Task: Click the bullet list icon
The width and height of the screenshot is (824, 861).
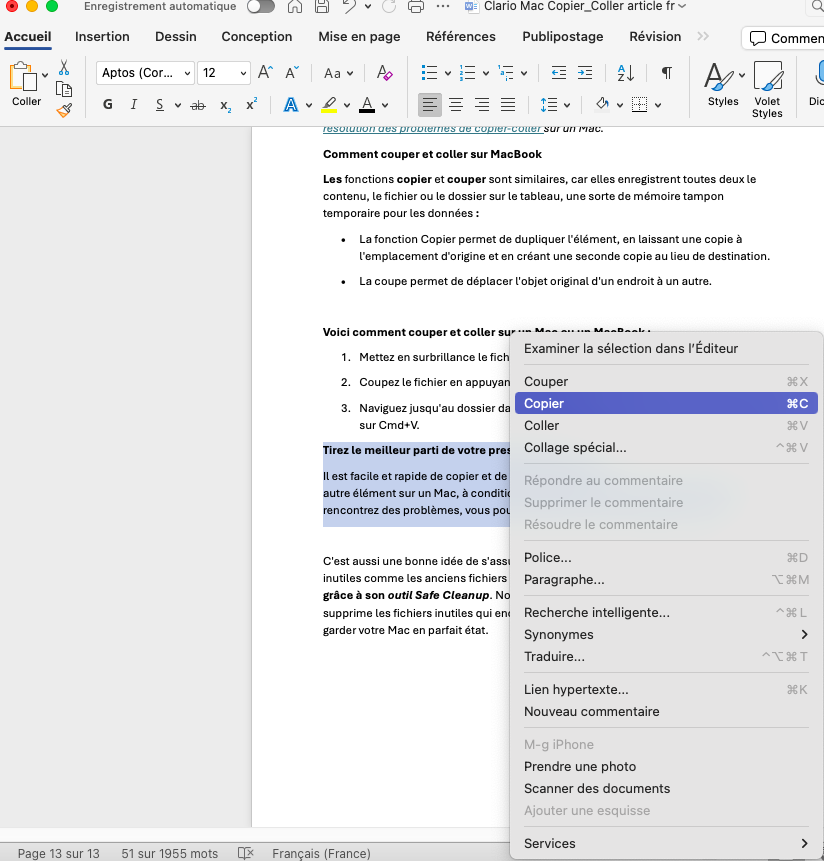Action: point(429,72)
